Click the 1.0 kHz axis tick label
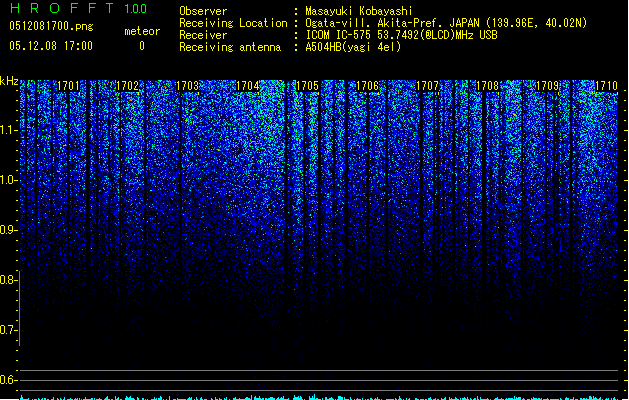Screen dimensions: 629x400 [x=8, y=180]
